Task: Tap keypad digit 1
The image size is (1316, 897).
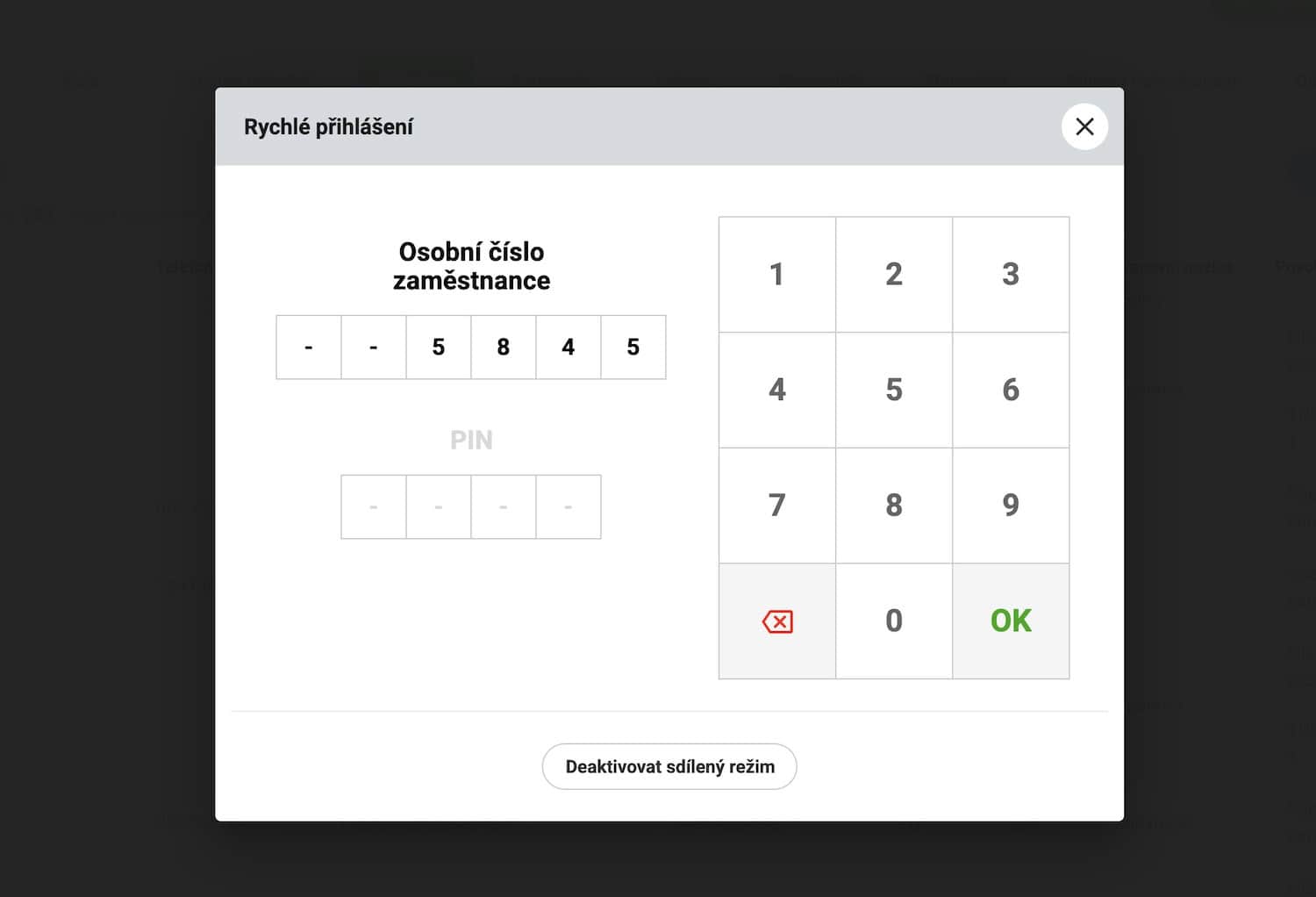Action: [777, 275]
